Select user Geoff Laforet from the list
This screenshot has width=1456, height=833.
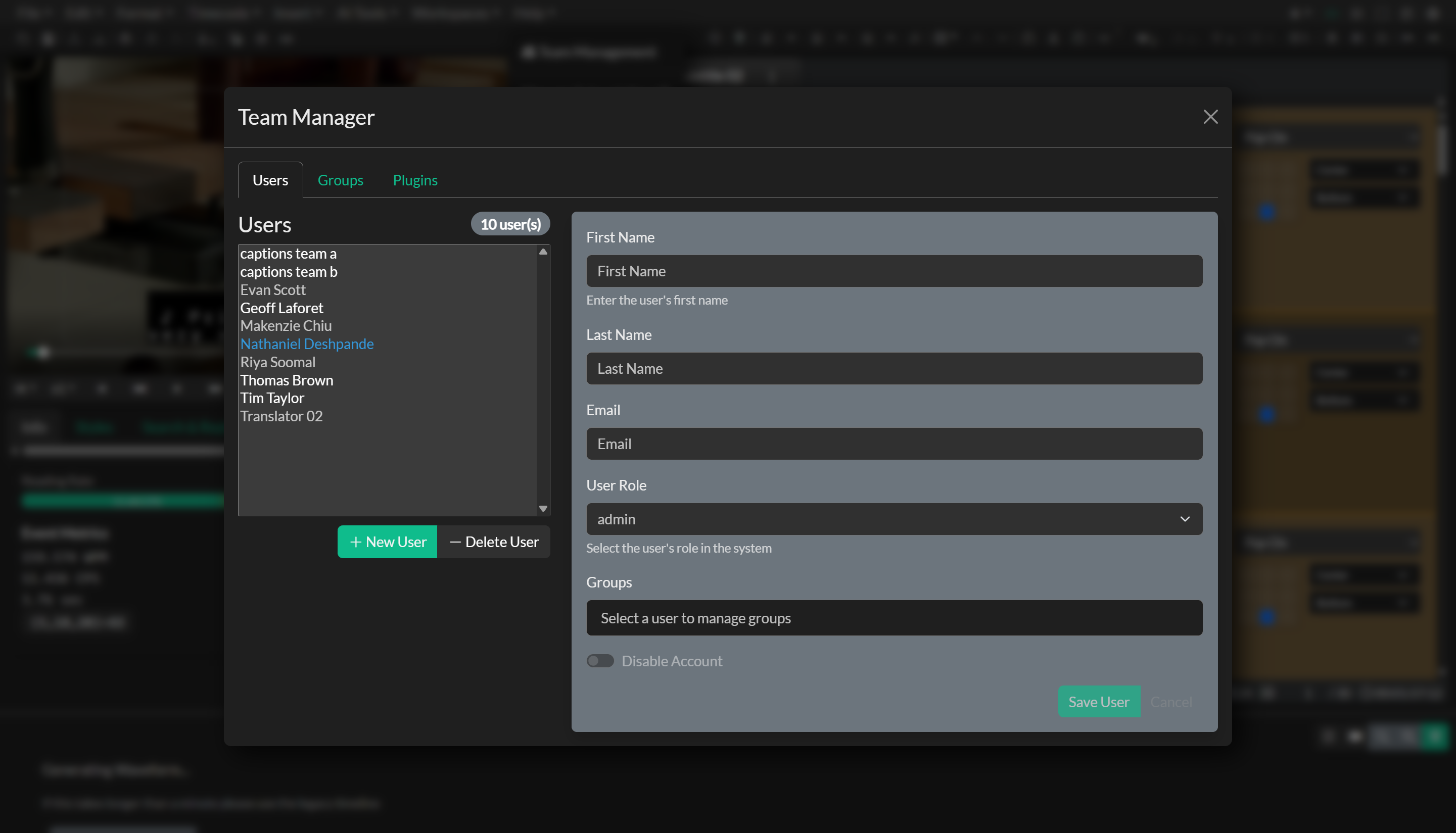pos(281,308)
